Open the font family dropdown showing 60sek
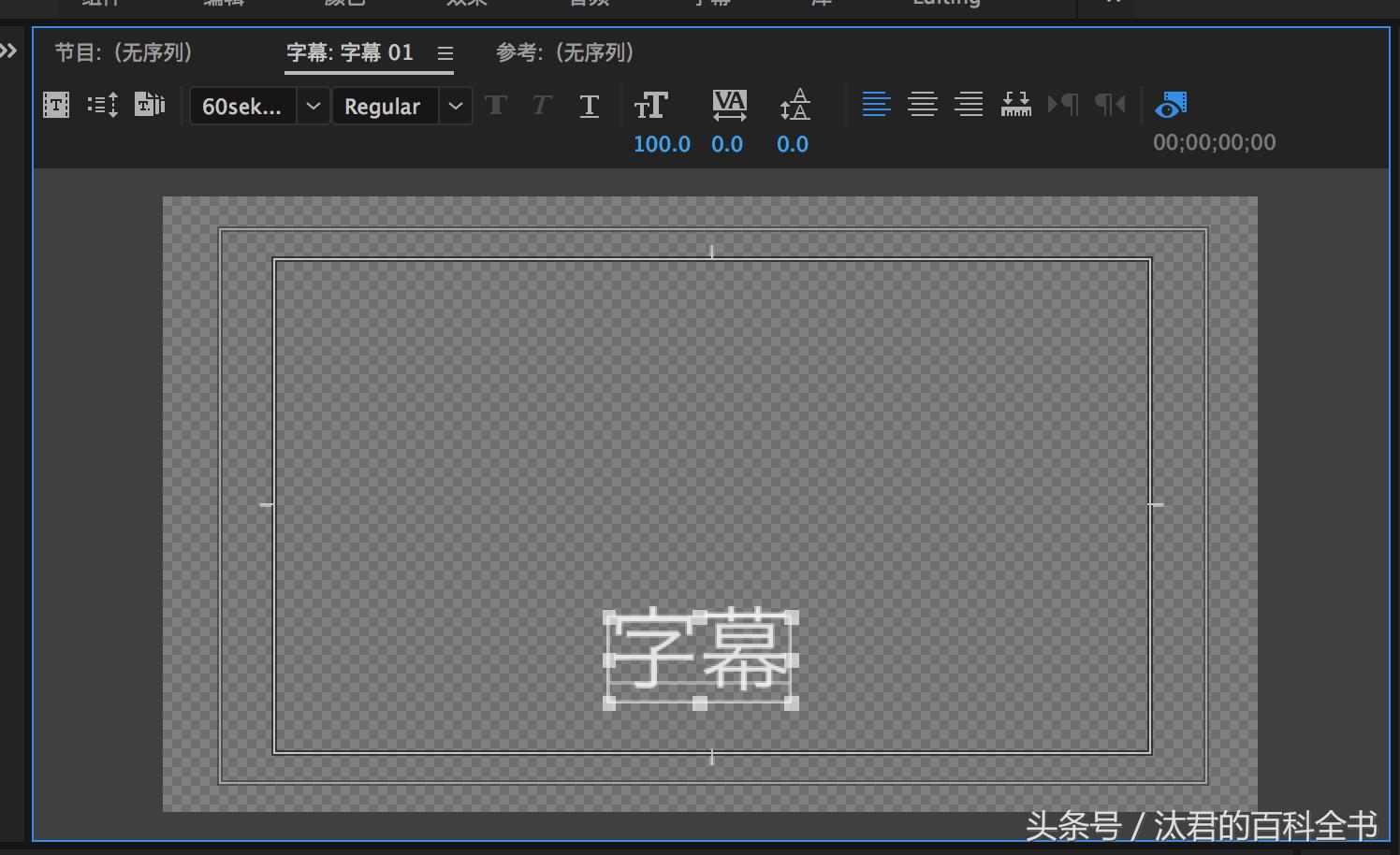This screenshot has height=855, width=1400. (314, 106)
